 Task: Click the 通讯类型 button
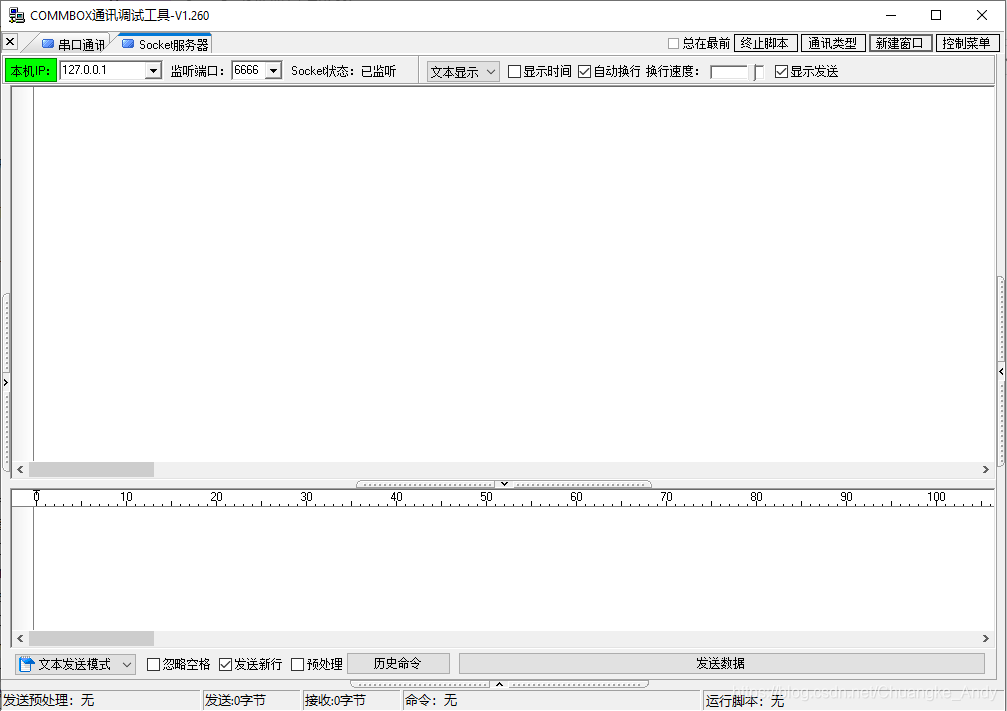point(833,43)
